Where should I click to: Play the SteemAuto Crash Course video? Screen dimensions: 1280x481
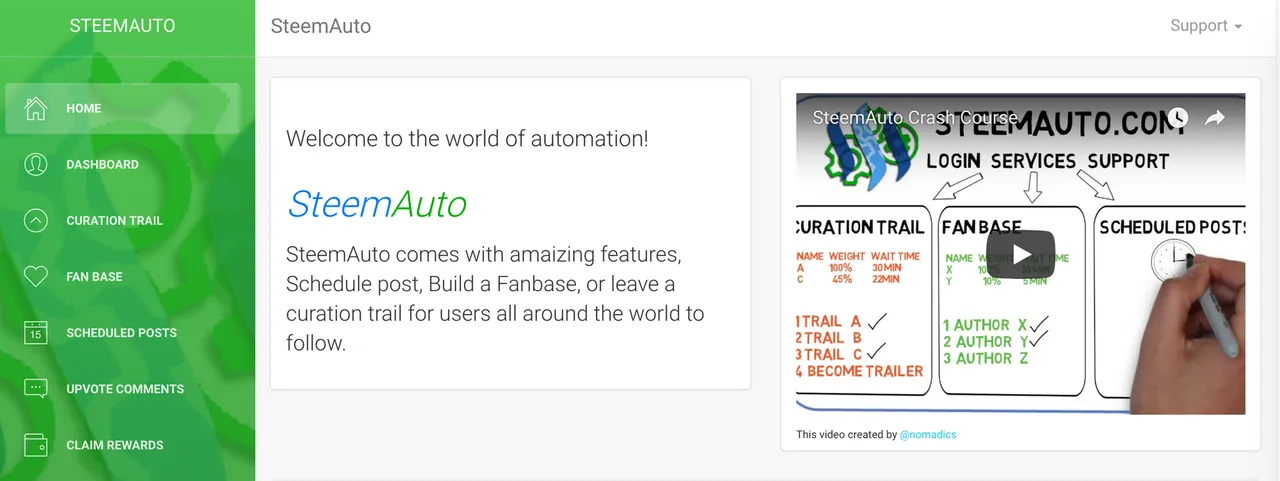click(x=1021, y=254)
